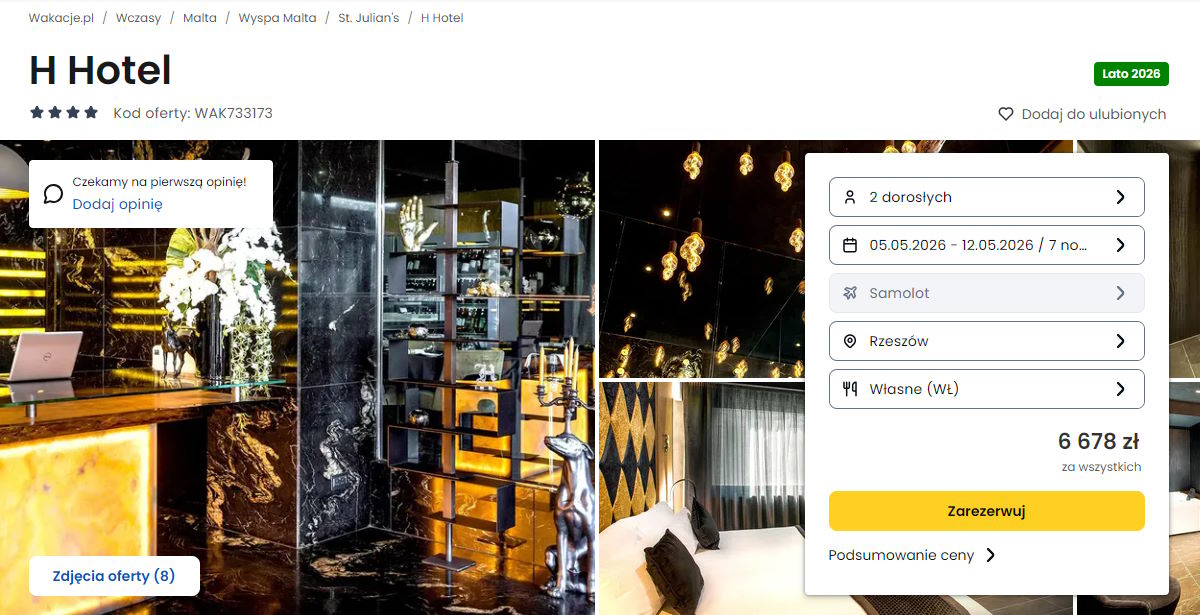Go to Wczasy breadcrumb
1200x615 pixels.
(x=138, y=18)
